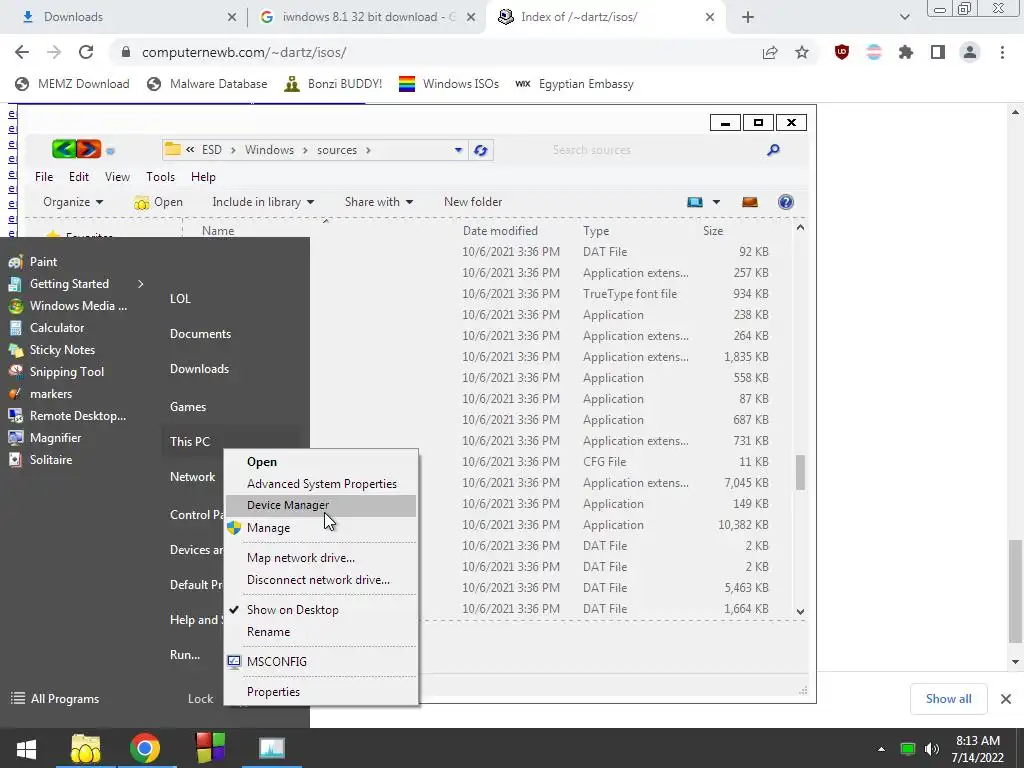Image resolution: width=1024 pixels, height=768 pixels.
Task: Open the views options dropdown arrow
Action: click(x=716, y=202)
